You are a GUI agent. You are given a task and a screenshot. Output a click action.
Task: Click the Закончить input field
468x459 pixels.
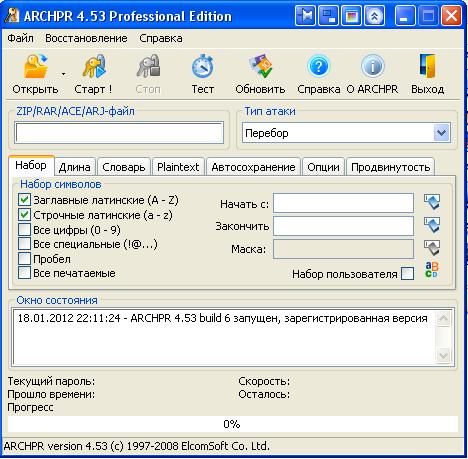344,226
